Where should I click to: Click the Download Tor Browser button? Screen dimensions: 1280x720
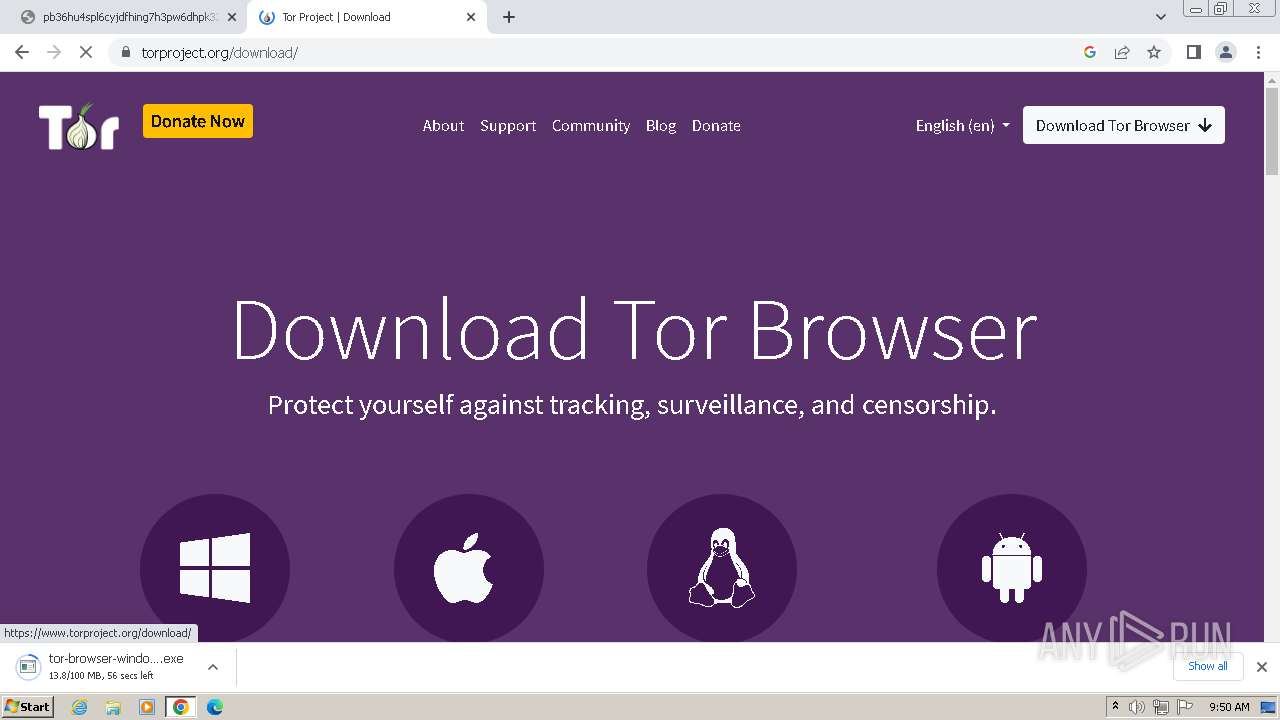(x=1124, y=125)
